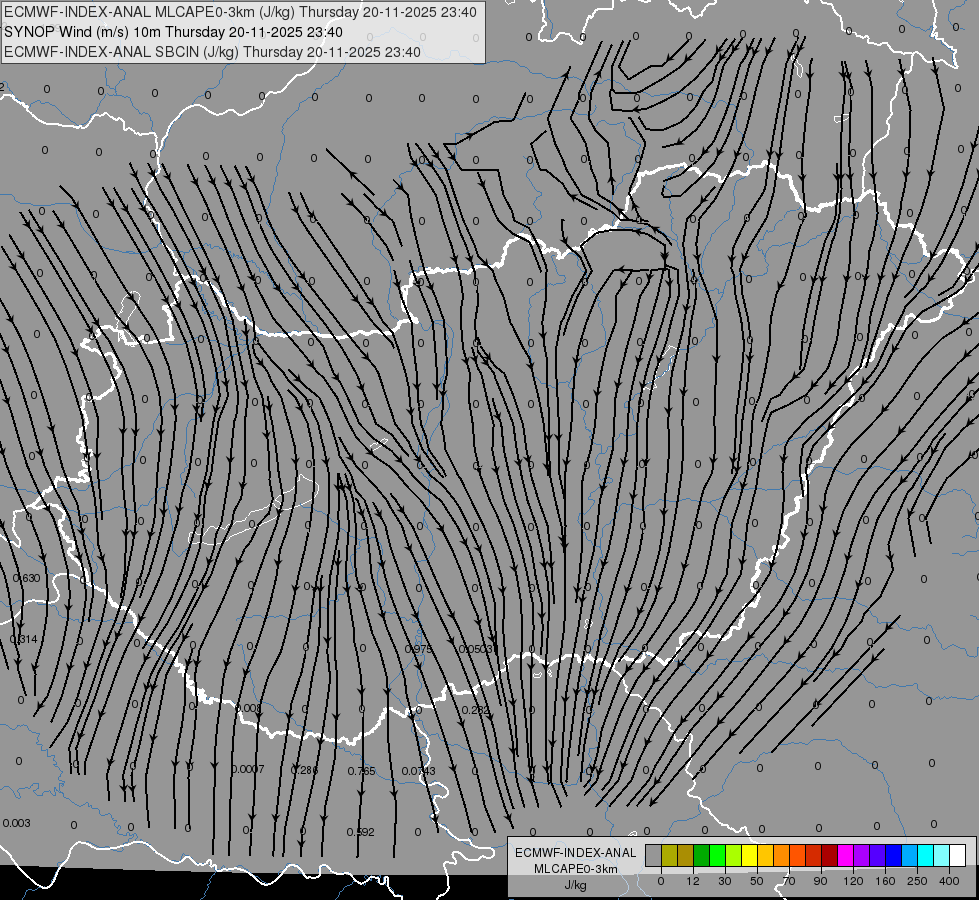Viewport: 979px width, 900px height.
Task: Click the 'MLCAPE0-3km' legend title text
Action: click(x=575, y=869)
